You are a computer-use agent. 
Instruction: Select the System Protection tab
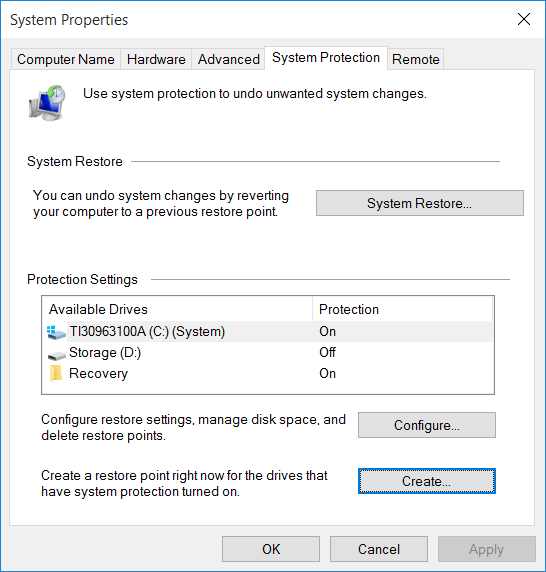326,58
